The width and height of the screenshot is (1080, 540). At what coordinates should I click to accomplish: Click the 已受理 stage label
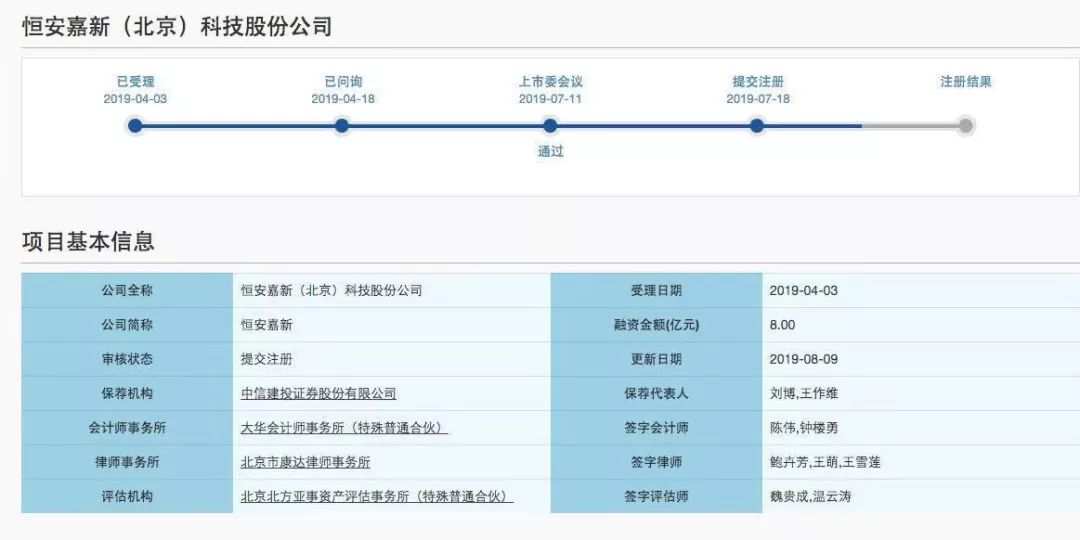[136, 82]
